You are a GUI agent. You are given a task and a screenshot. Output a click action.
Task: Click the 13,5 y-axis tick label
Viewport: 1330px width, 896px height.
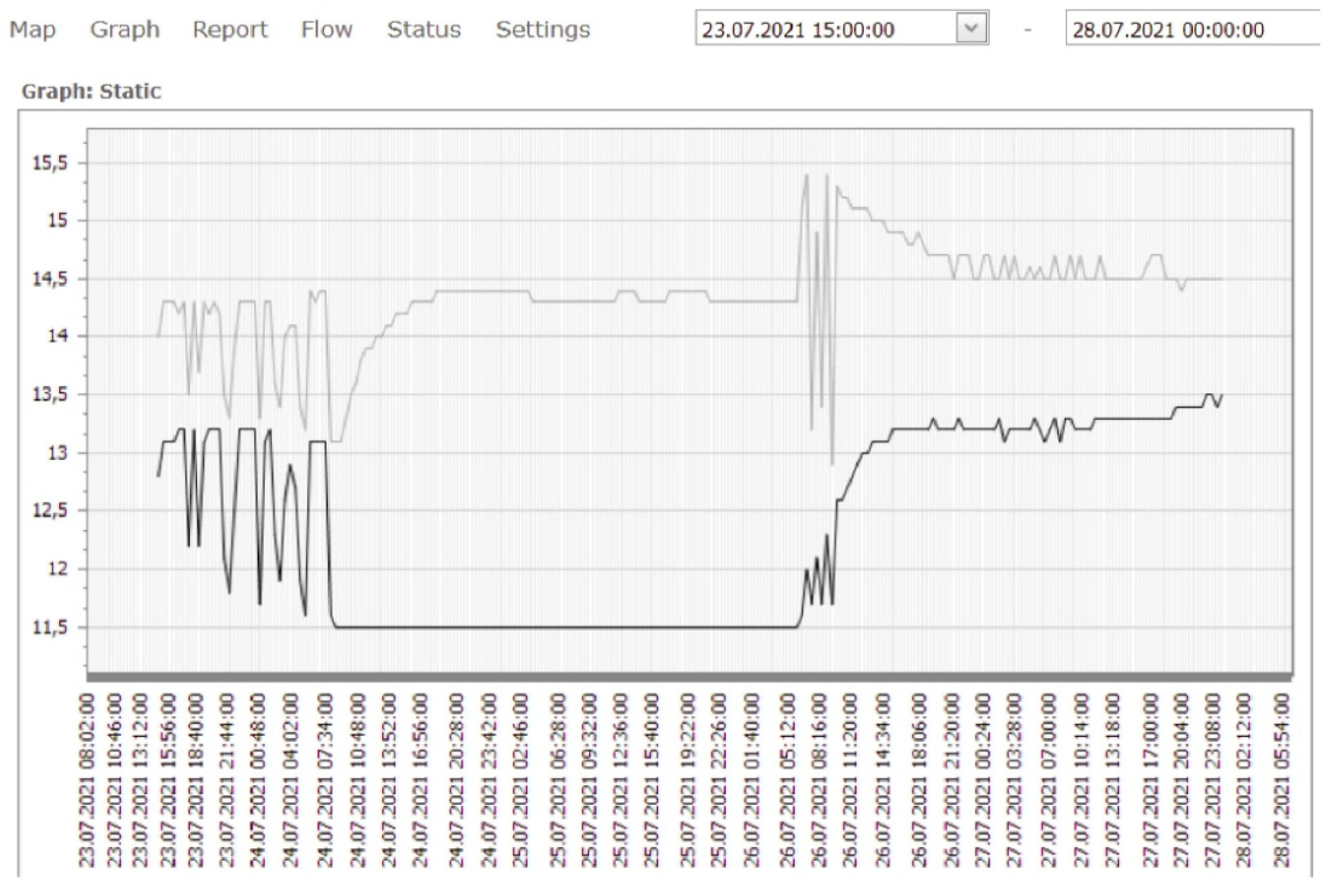pos(50,394)
